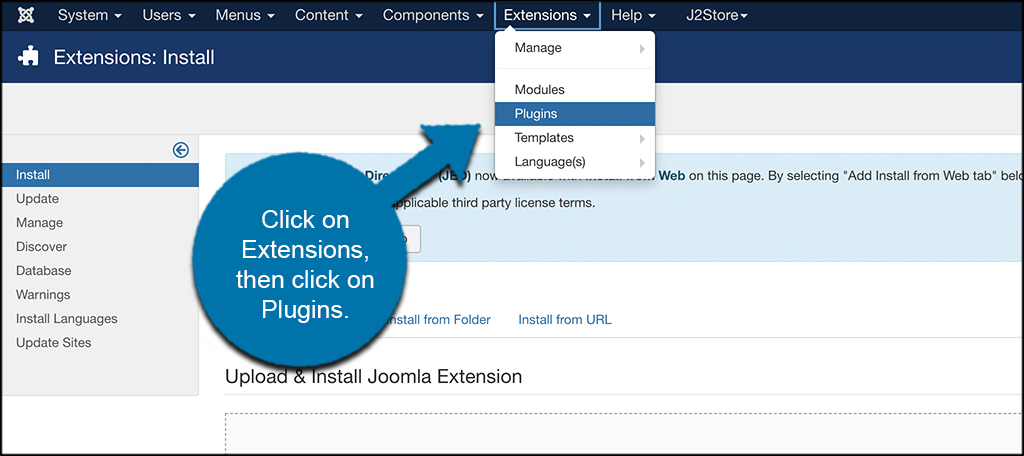Screen dimensions: 1024x456
Task: Open Manage in the sidebar
Action: [x=39, y=223]
